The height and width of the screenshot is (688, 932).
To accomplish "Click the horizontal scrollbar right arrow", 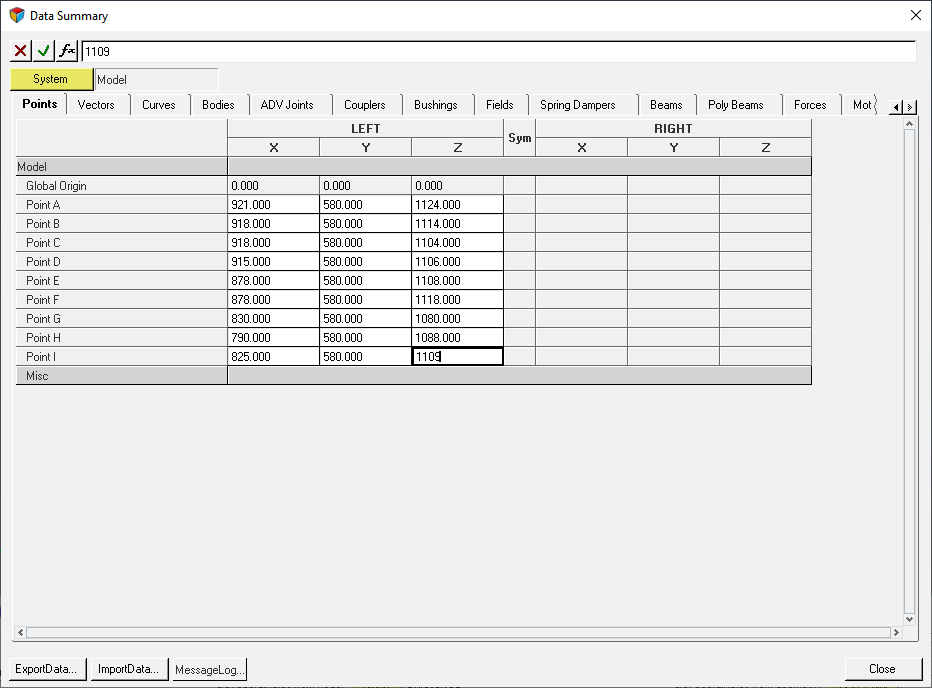I will [896, 632].
